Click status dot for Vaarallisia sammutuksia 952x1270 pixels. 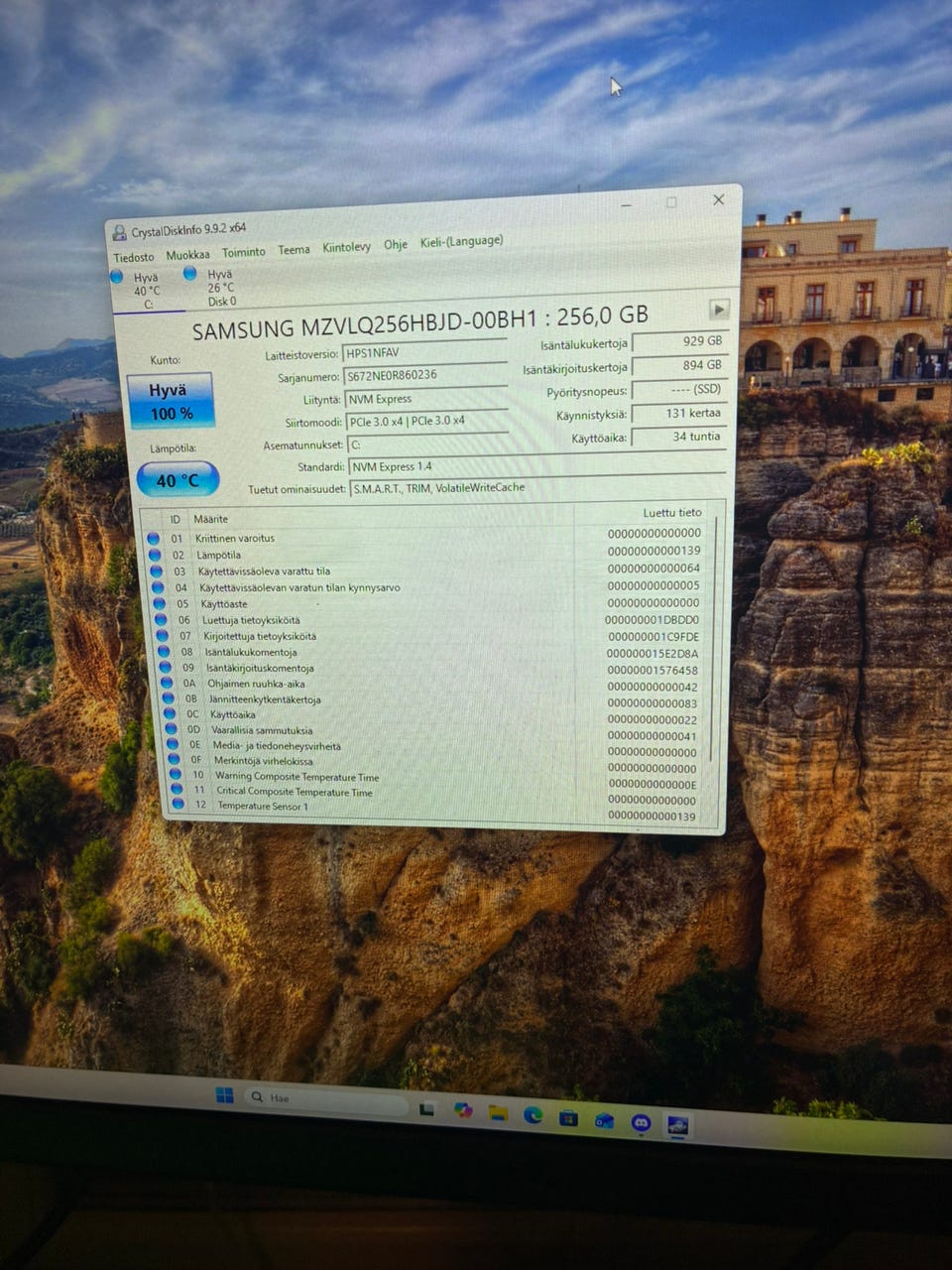[171, 729]
